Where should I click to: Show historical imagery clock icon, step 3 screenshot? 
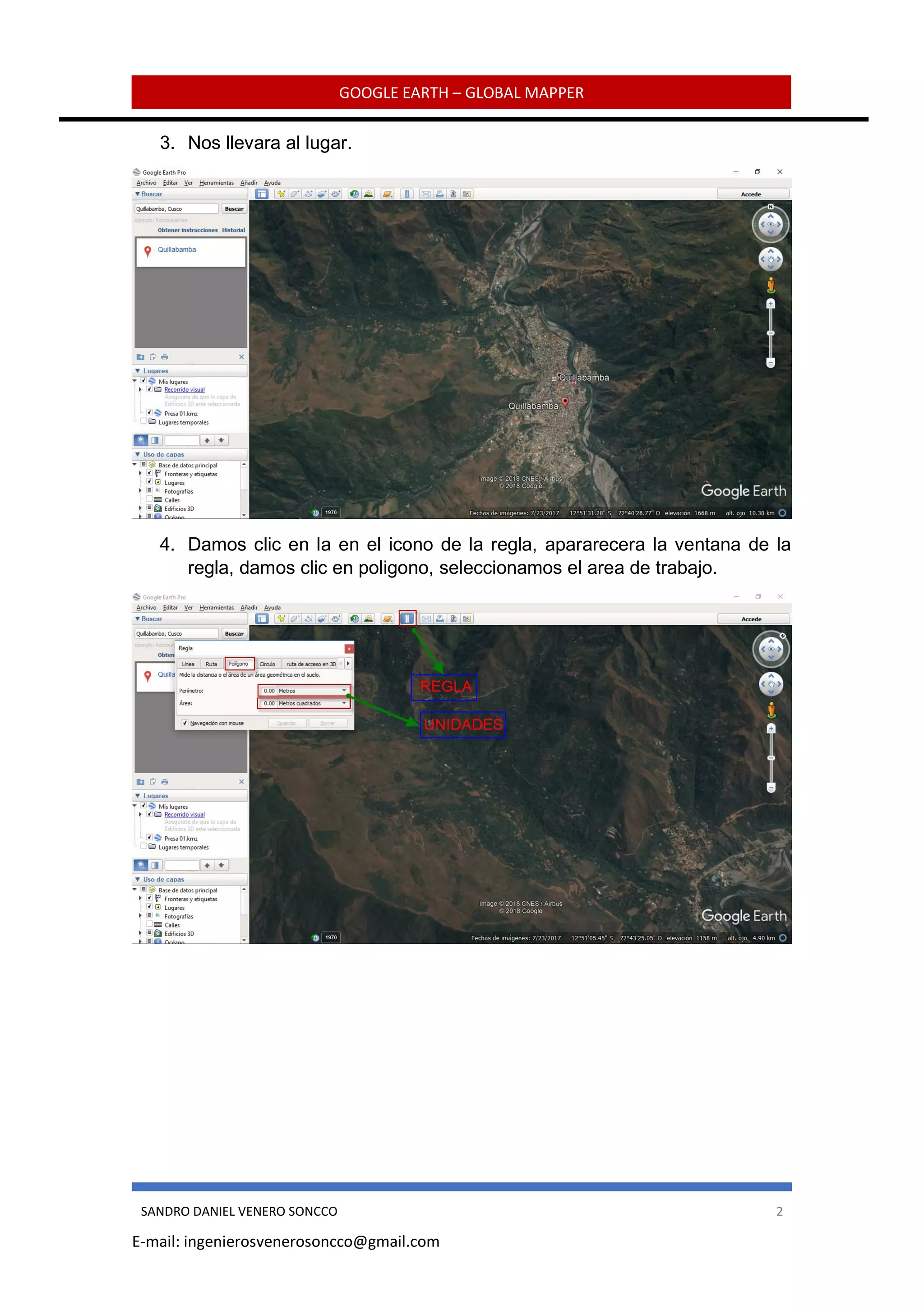click(355, 194)
